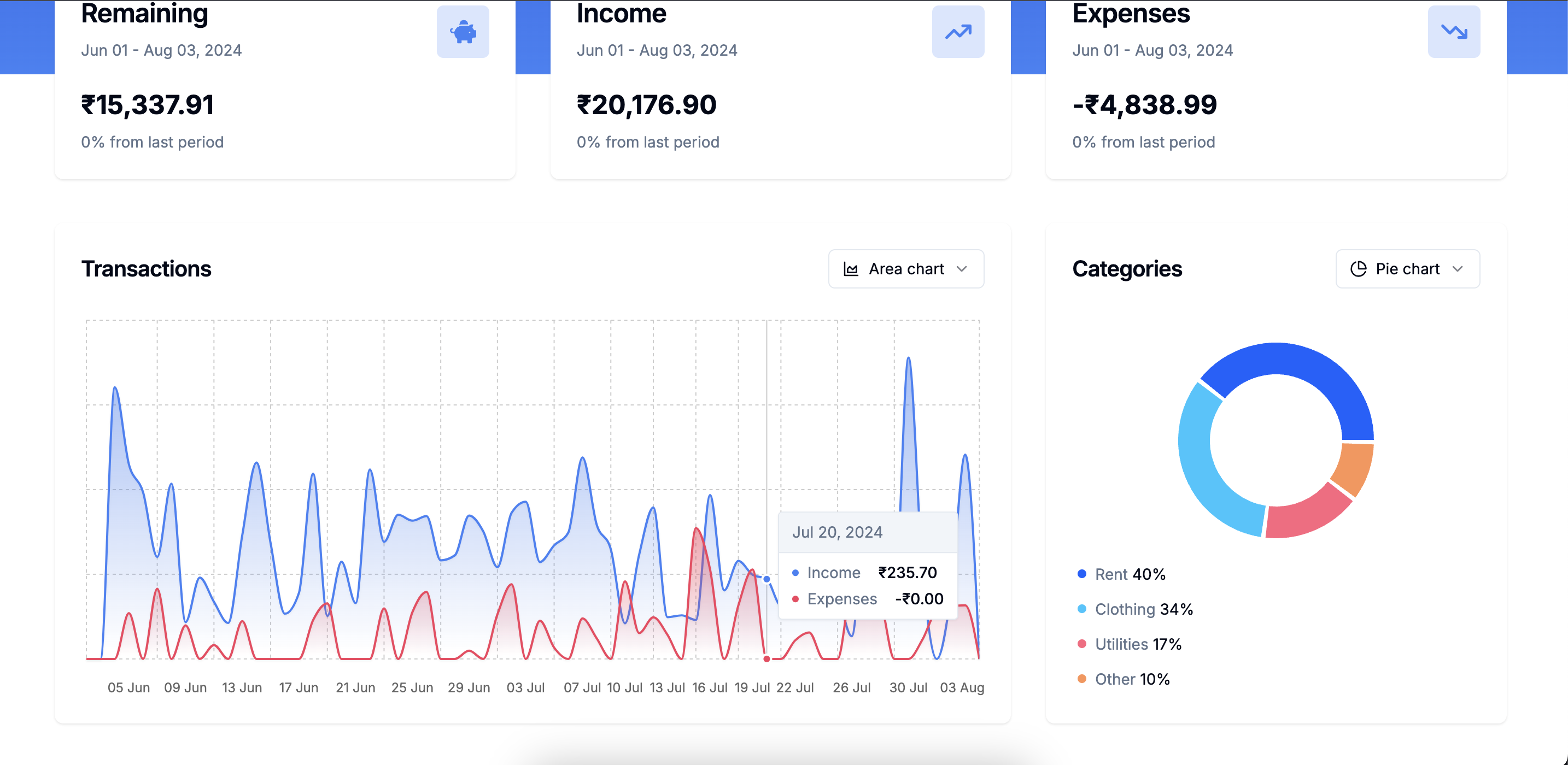Viewport: 1568px width, 765px height.
Task: Toggle the Rent category in the legend
Action: coord(1130,574)
